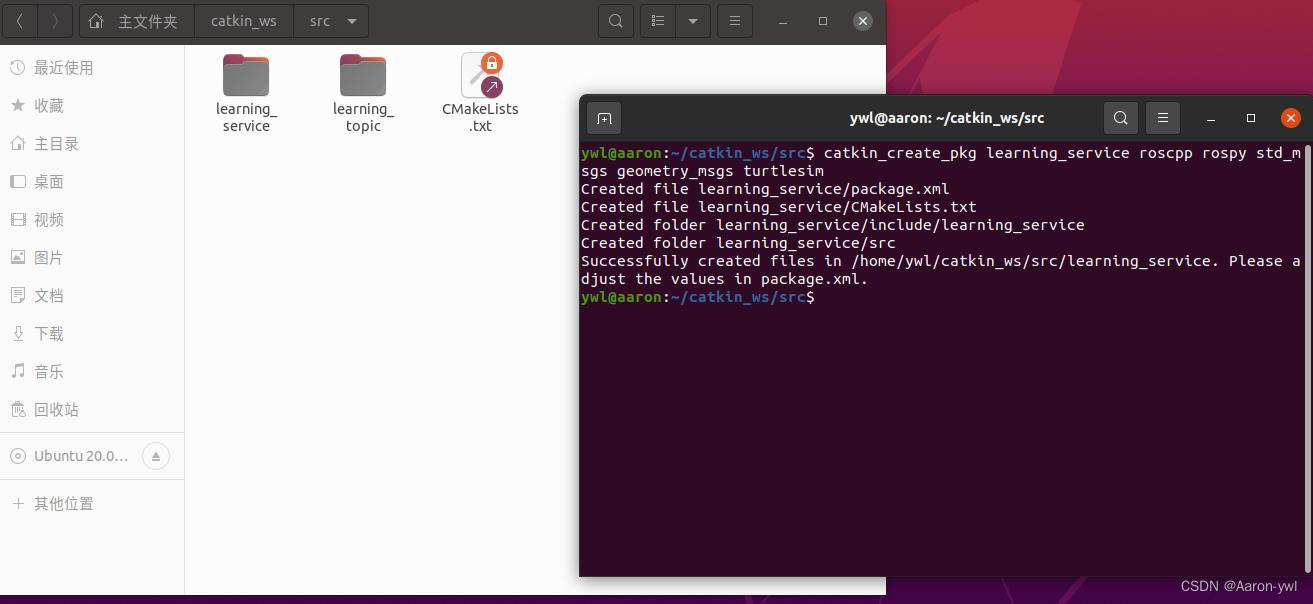Click the terminal title ywl@aaron: ~/catkin_ws/src
1313x604 pixels.
coord(947,118)
